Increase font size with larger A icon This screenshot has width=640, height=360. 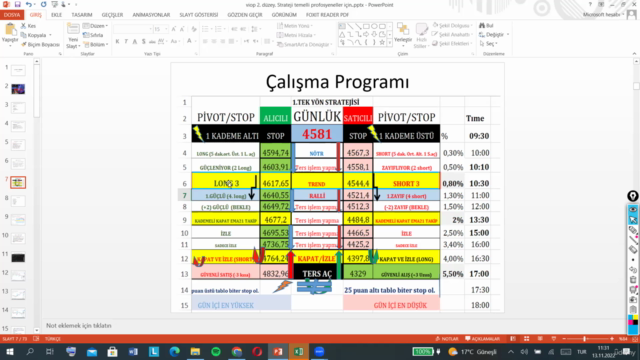pos(173,29)
